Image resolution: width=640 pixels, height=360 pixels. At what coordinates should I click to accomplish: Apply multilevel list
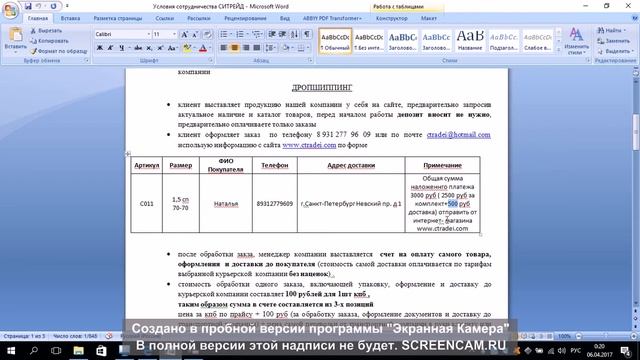click(256, 34)
